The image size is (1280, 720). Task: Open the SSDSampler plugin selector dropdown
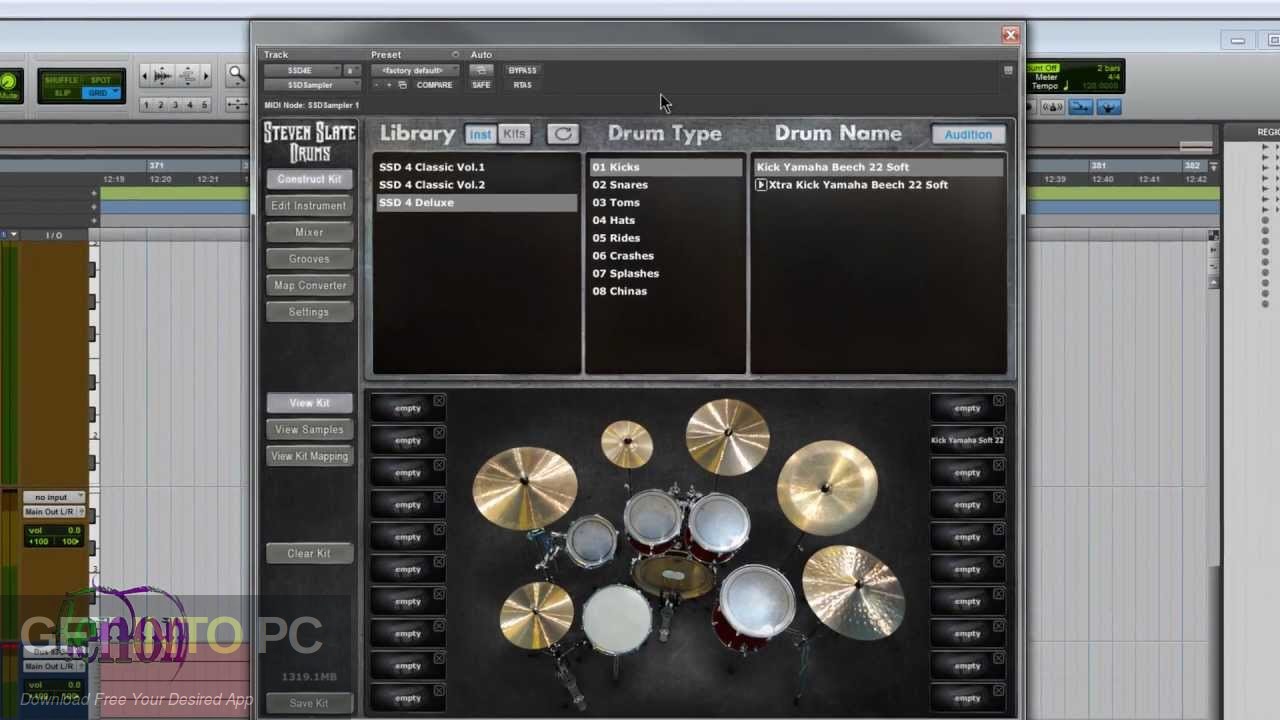point(312,85)
